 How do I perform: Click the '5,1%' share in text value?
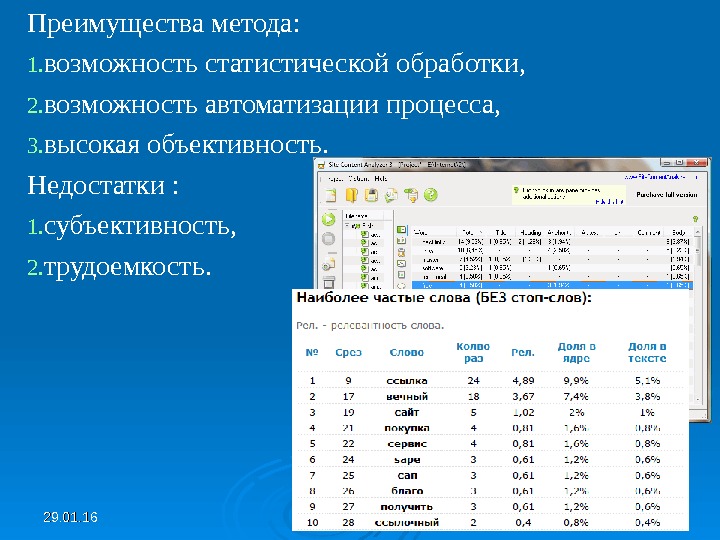pyautogui.click(x=647, y=381)
